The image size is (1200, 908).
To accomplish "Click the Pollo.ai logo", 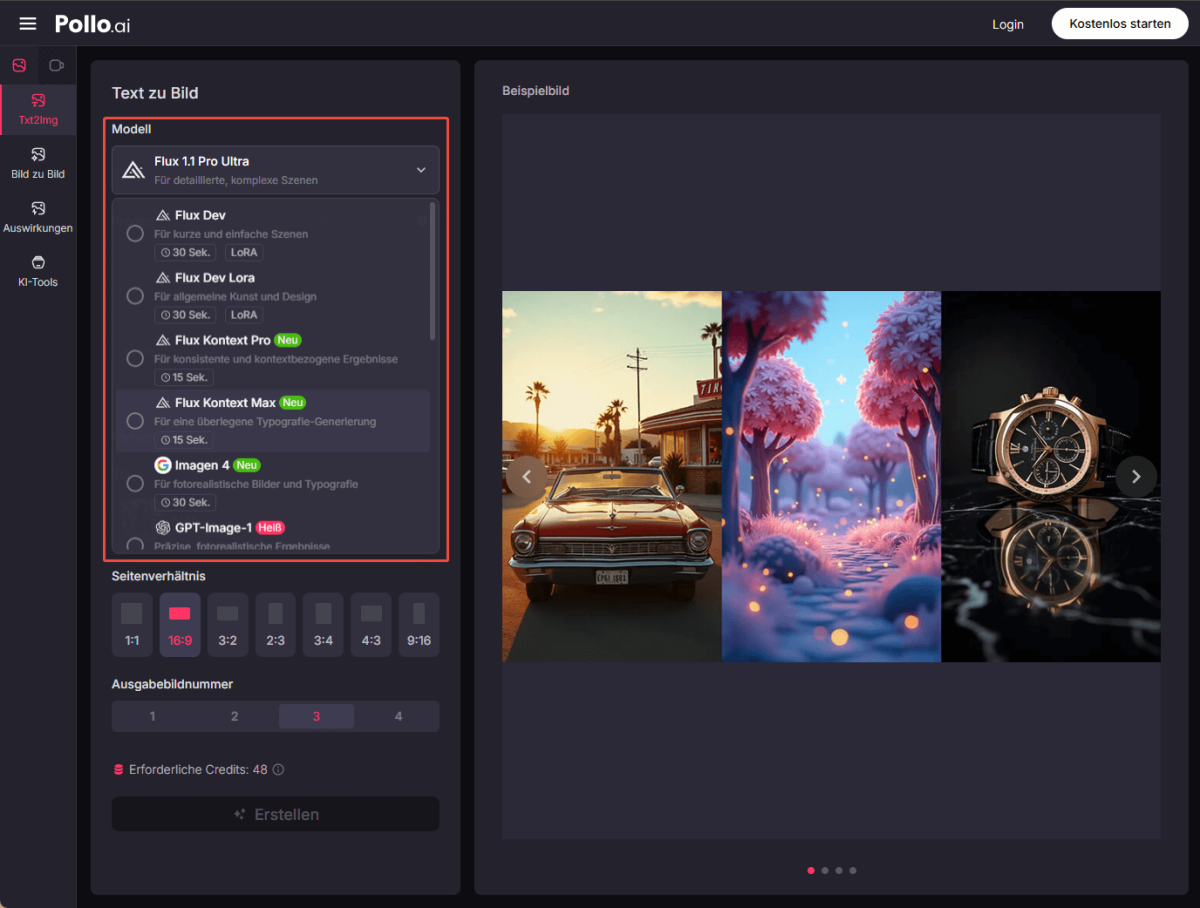I will tap(92, 24).
